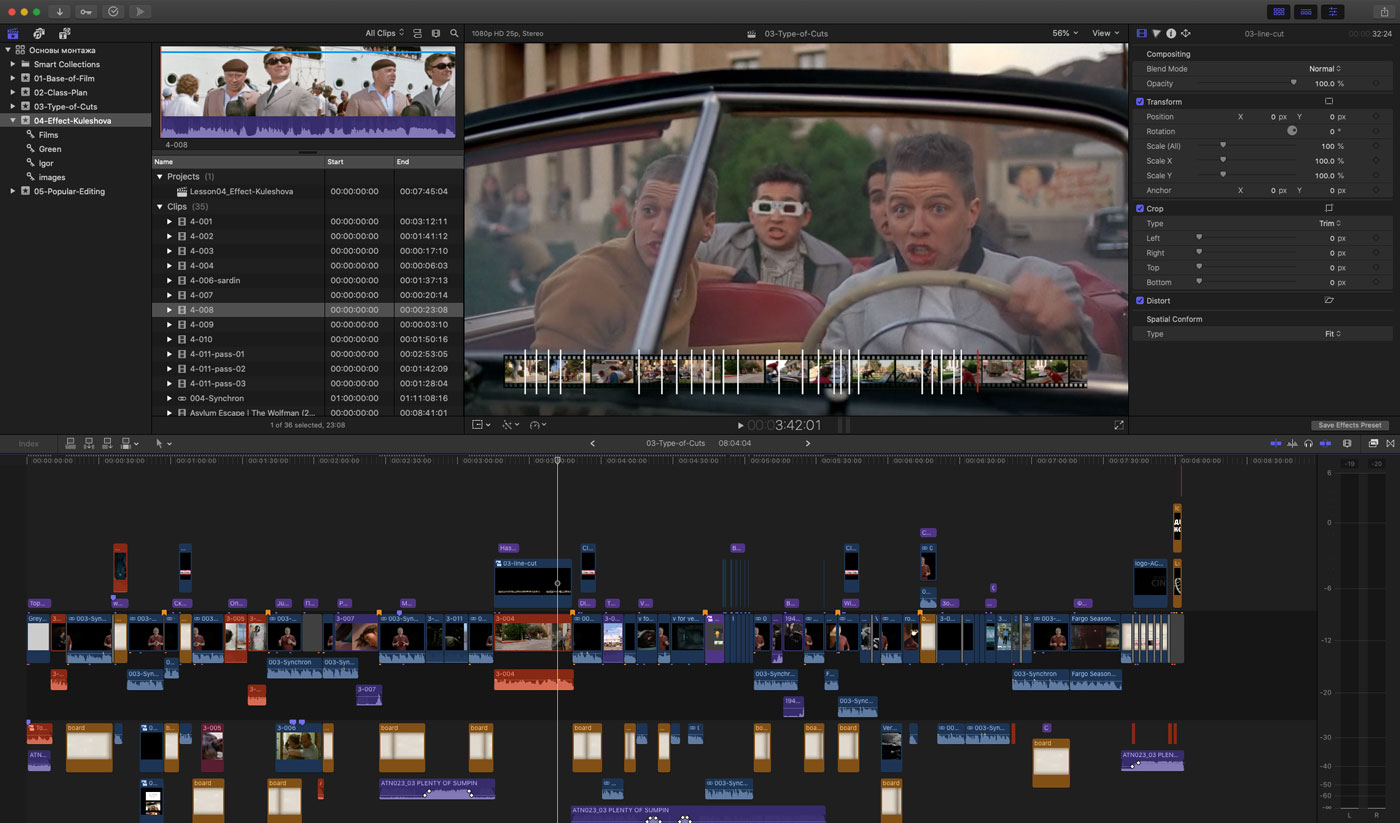Show the Titles and Generators sidebar
1400x823 pixels.
[x=63, y=33]
